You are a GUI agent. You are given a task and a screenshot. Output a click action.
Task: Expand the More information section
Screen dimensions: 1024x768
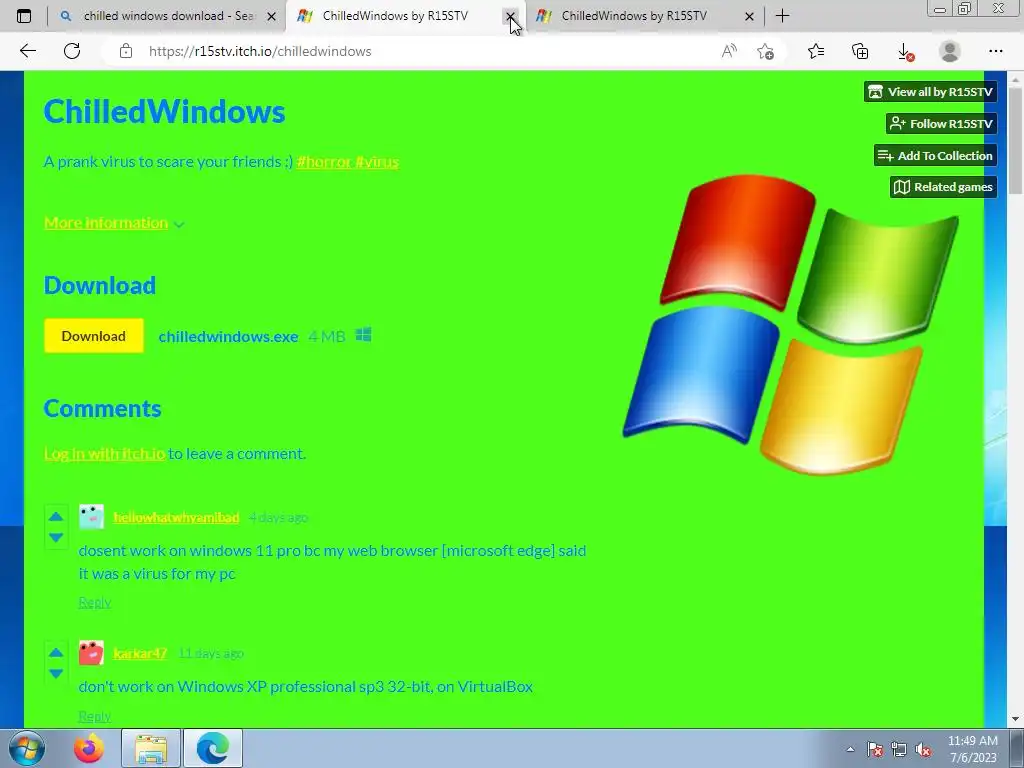click(114, 223)
